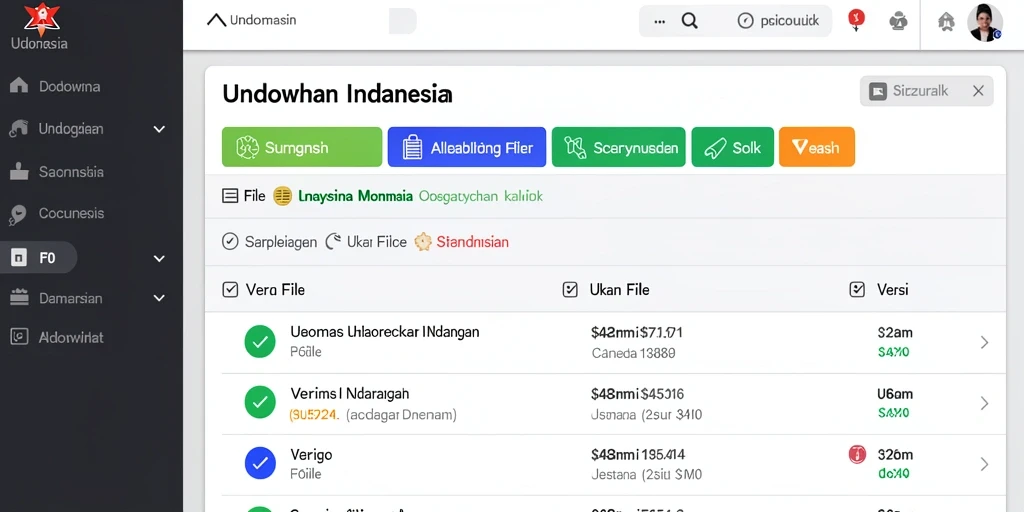
Task: Select the F0 sidebar item icon
Action: [20, 258]
